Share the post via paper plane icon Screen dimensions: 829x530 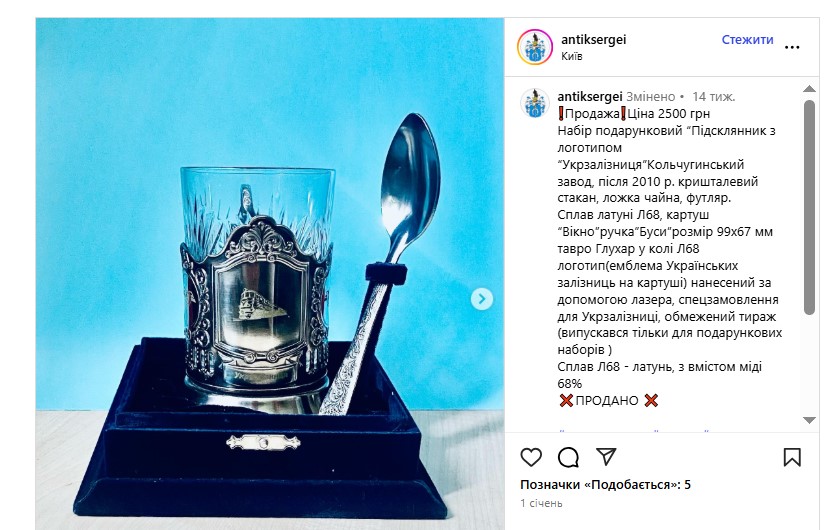606,456
